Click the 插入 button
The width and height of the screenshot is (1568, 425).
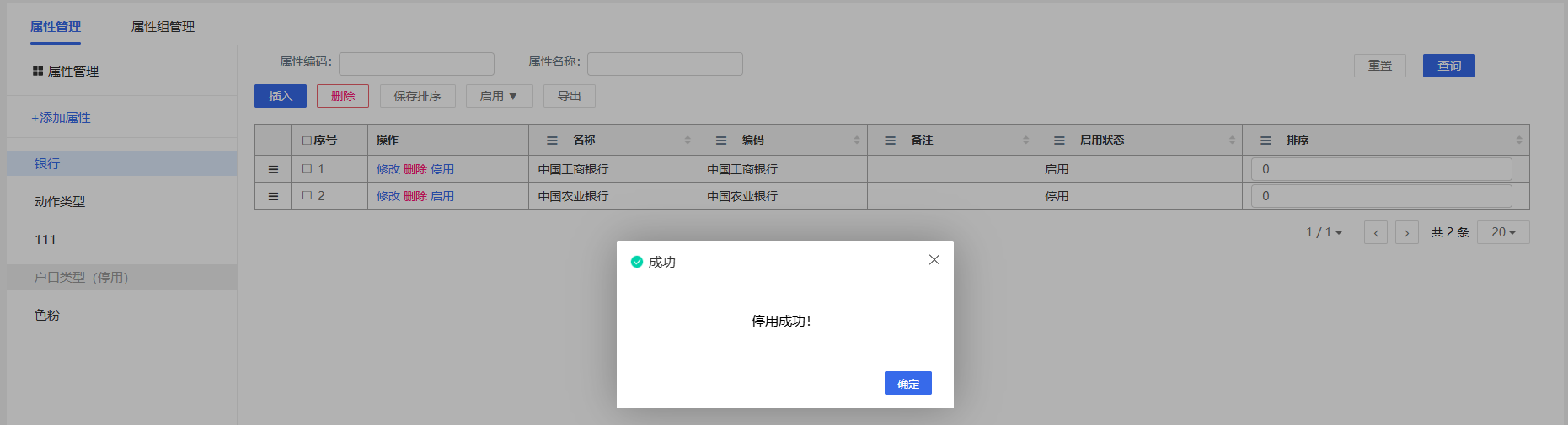pos(281,96)
